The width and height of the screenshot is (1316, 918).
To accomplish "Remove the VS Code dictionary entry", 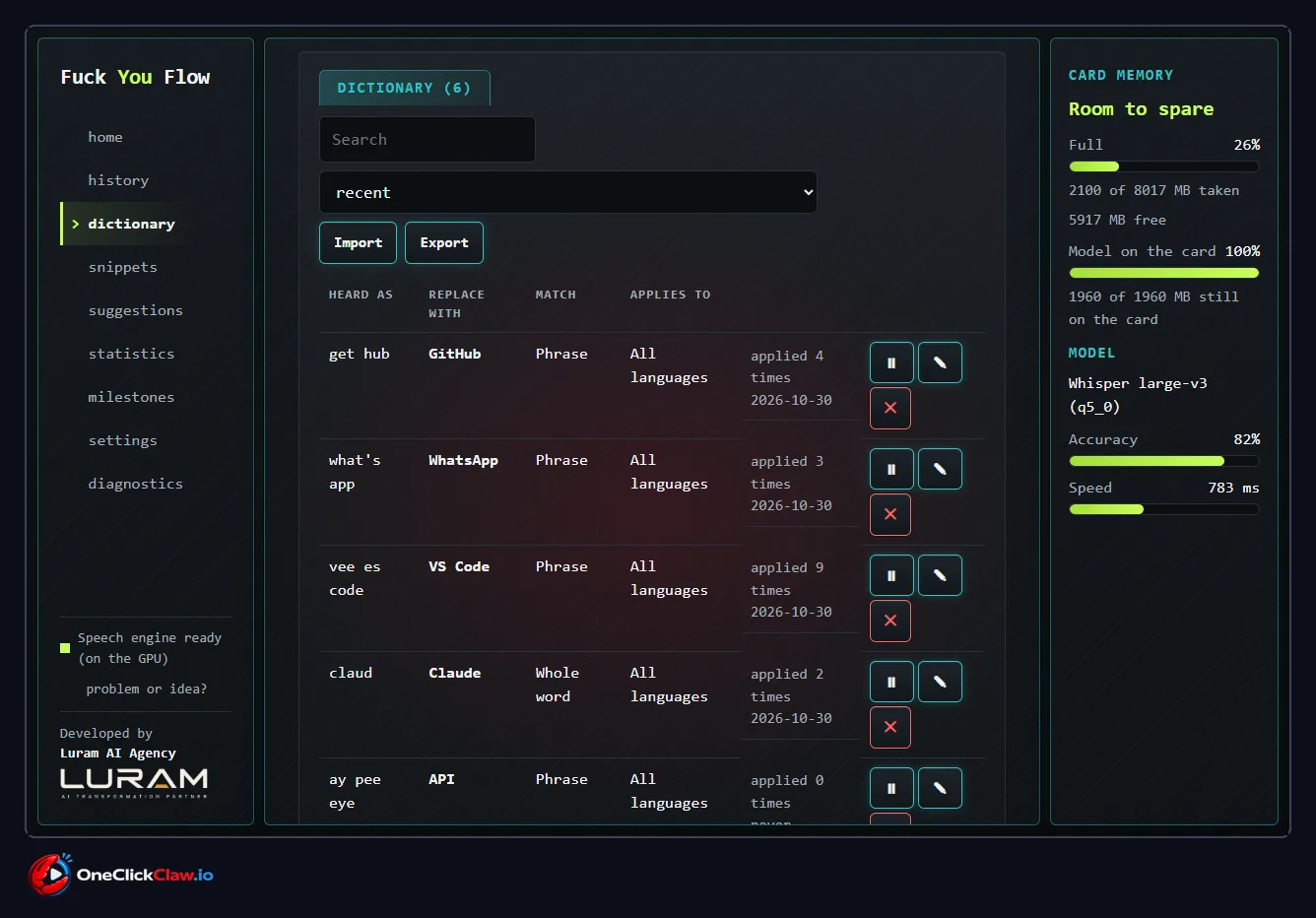I will [890, 621].
